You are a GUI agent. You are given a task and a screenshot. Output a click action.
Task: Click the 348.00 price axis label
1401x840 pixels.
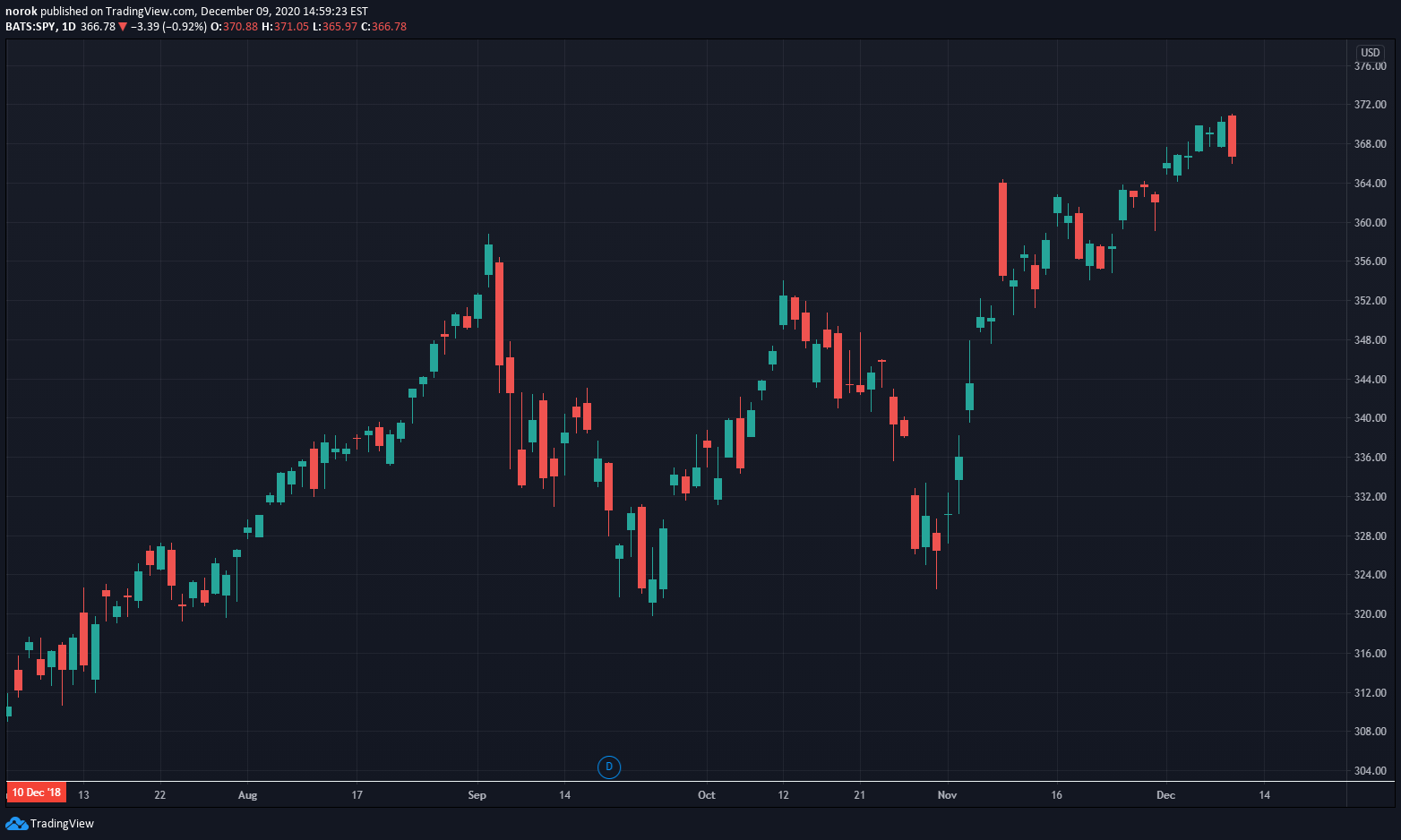pyautogui.click(x=1370, y=340)
